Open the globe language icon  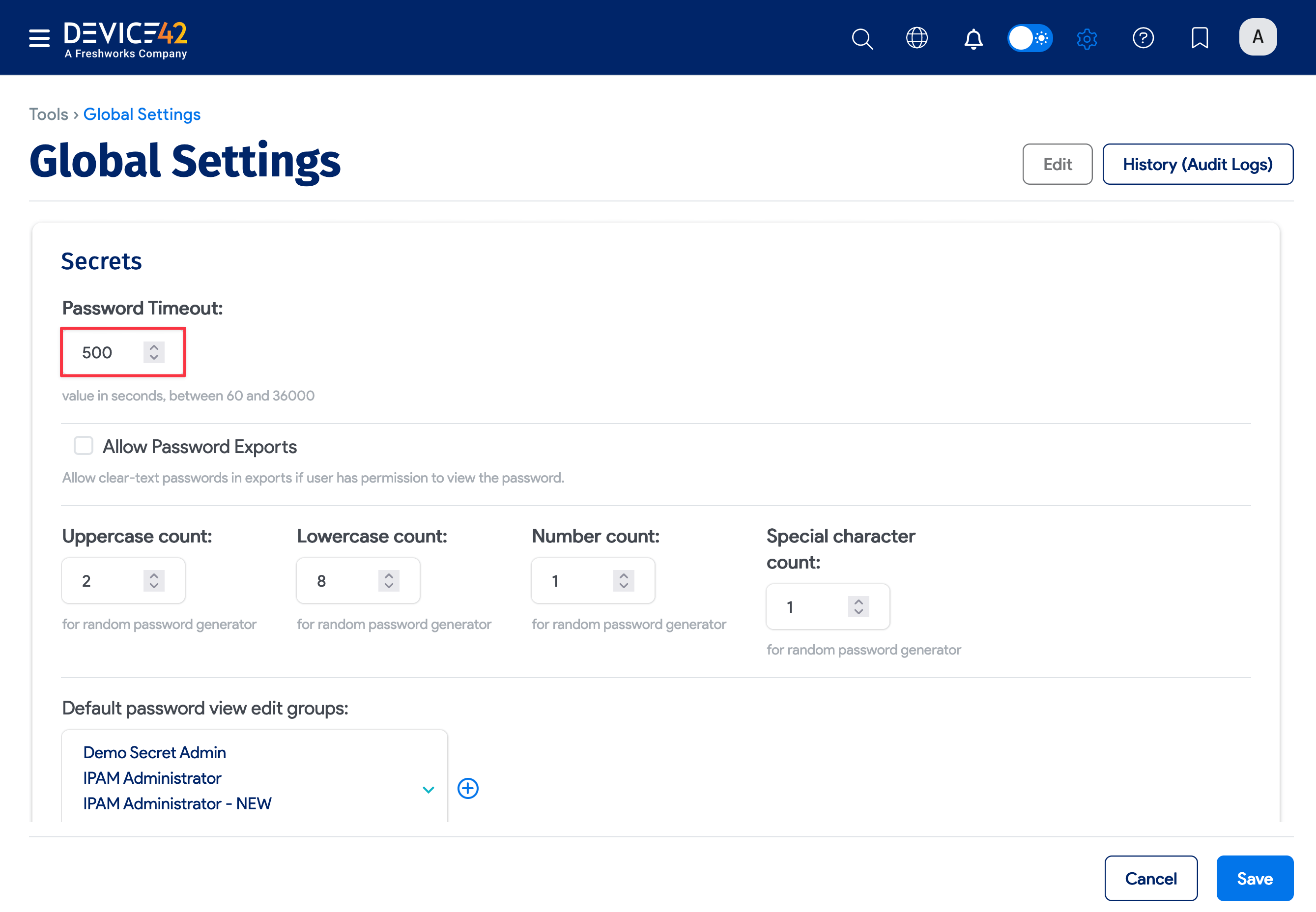(916, 38)
